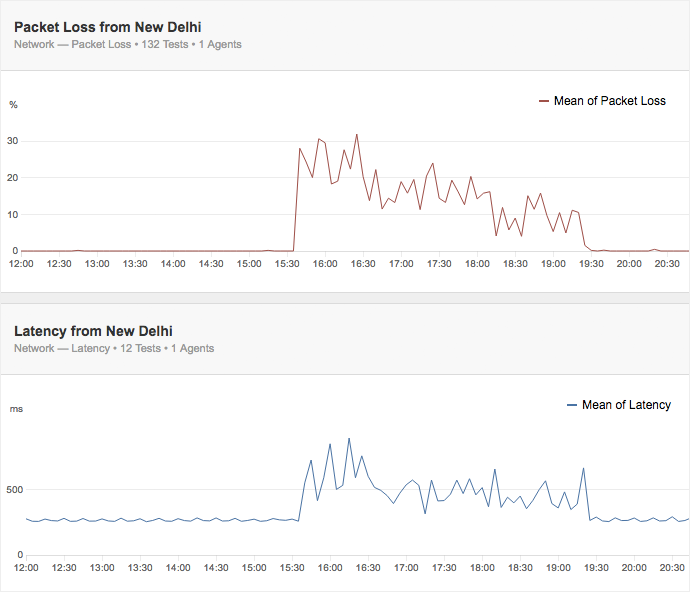Click the 30 label on the Packet Loss y-axis
The image size is (690, 592).
[13, 141]
